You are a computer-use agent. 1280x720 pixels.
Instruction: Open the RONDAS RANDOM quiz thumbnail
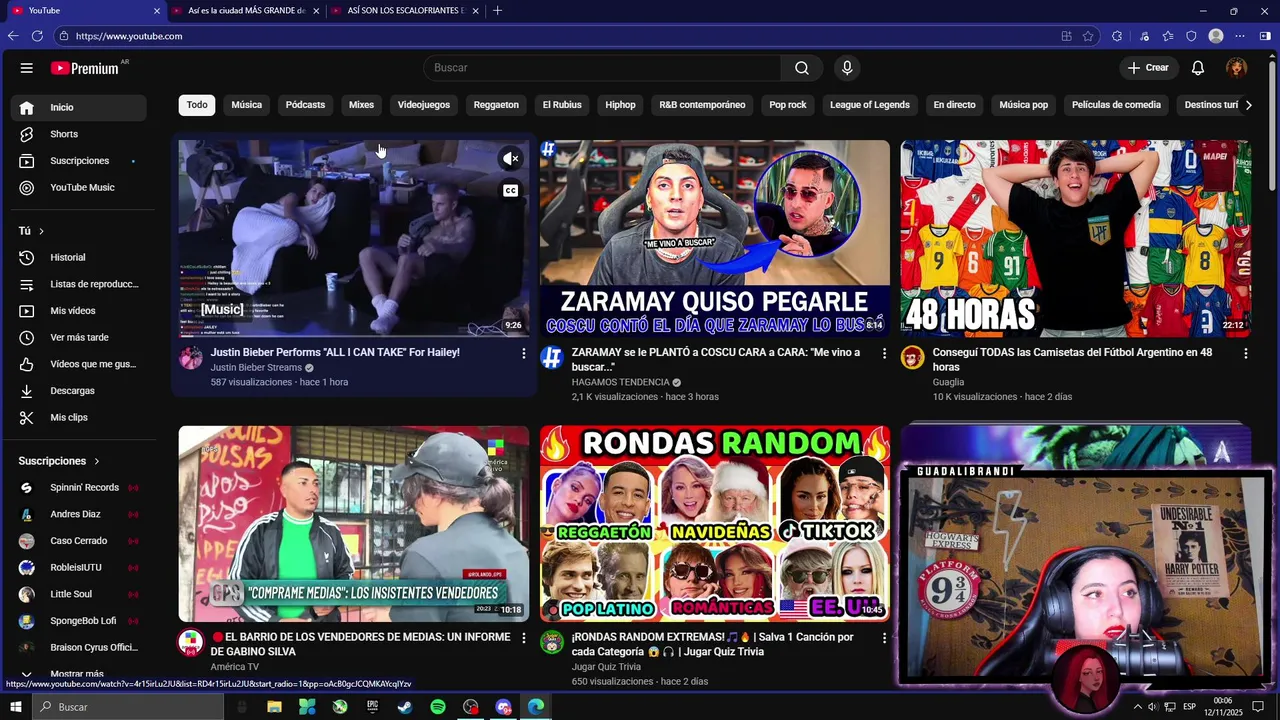click(714, 523)
